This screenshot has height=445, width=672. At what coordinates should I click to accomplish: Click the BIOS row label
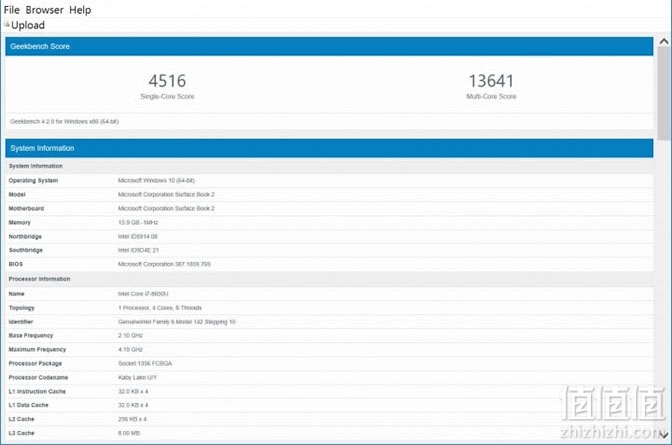(16, 265)
